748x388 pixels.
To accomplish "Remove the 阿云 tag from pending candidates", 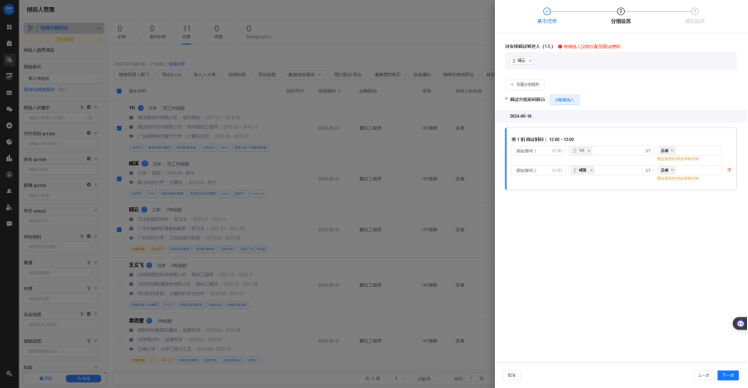I will click(x=530, y=61).
